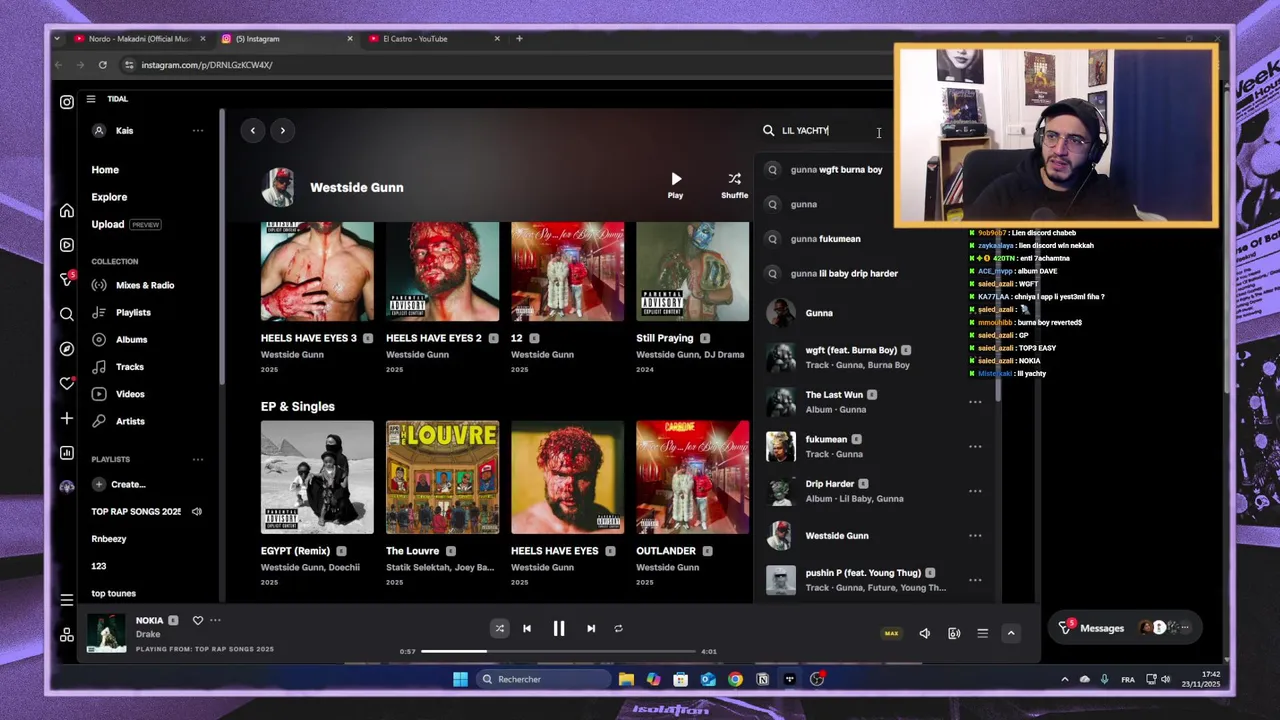Image resolution: width=1280 pixels, height=720 pixels.
Task: Open TIDAL app from taskbar
Action: point(789,679)
